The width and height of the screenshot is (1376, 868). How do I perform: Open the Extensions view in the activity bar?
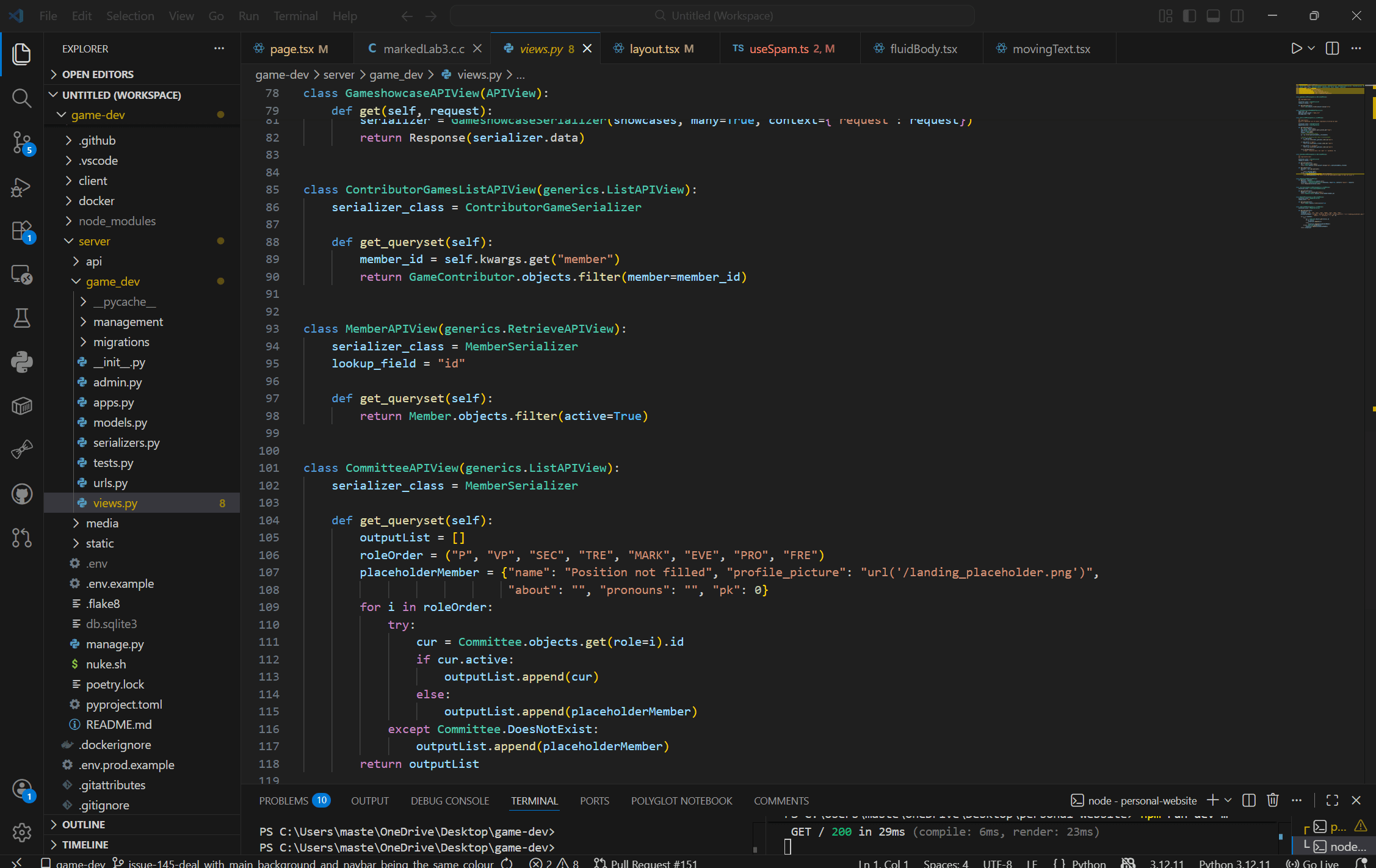21,231
